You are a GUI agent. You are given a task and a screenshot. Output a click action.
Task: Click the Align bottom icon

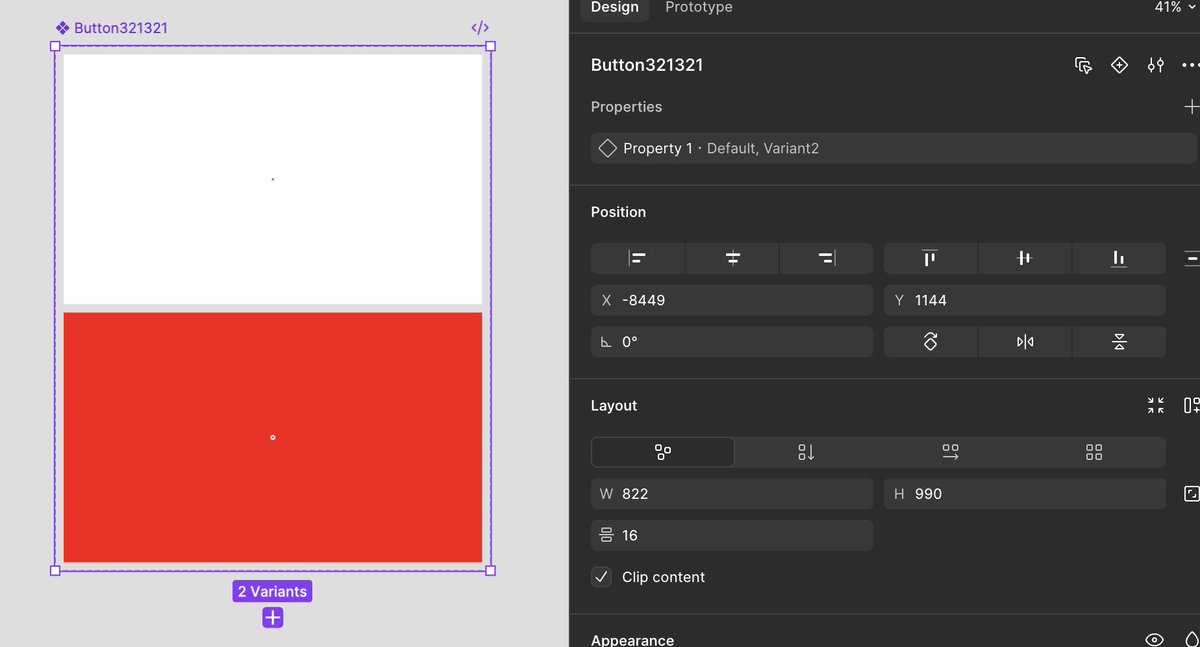tap(1118, 258)
